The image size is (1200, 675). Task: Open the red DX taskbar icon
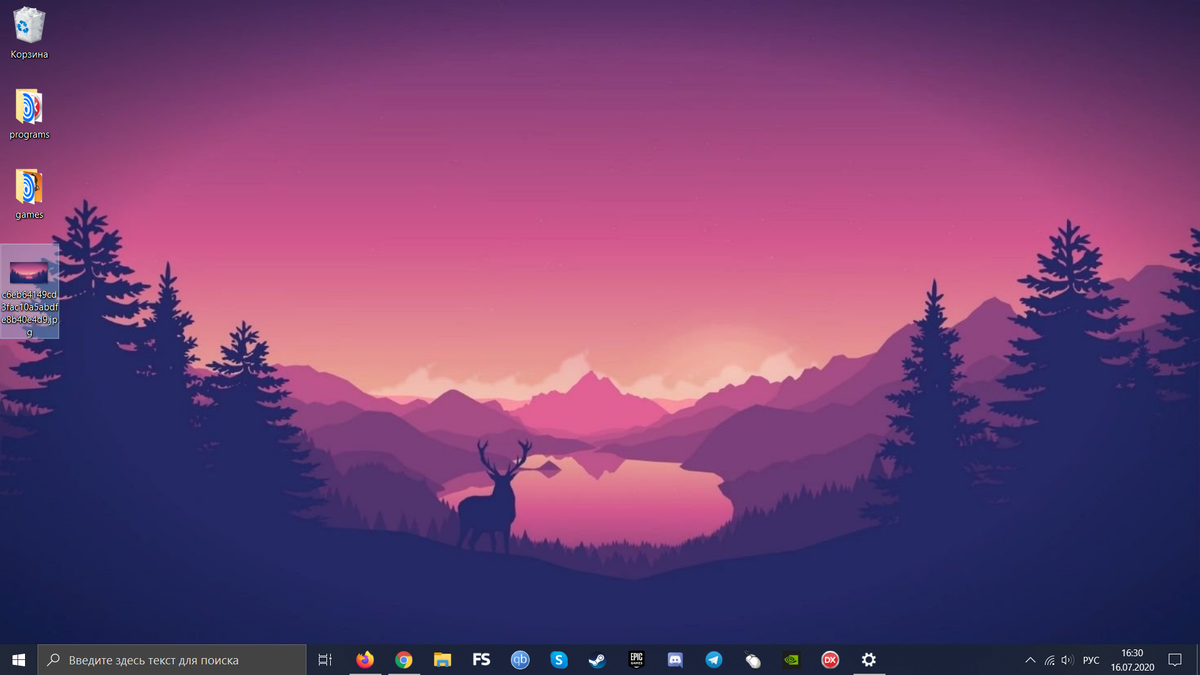(x=830, y=660)
